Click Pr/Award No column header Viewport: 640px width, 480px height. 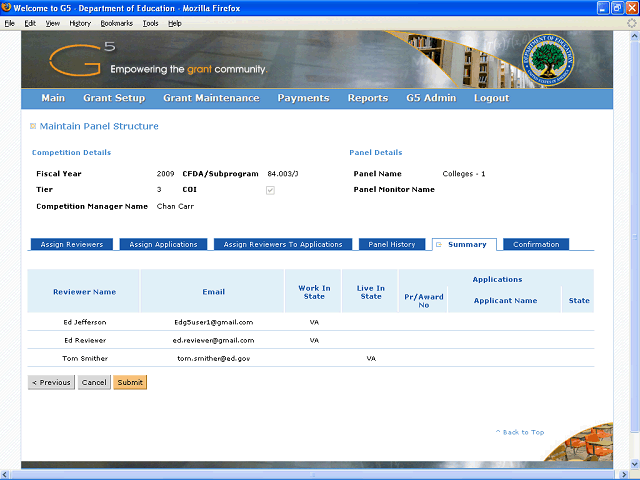[x=424, y=301]
